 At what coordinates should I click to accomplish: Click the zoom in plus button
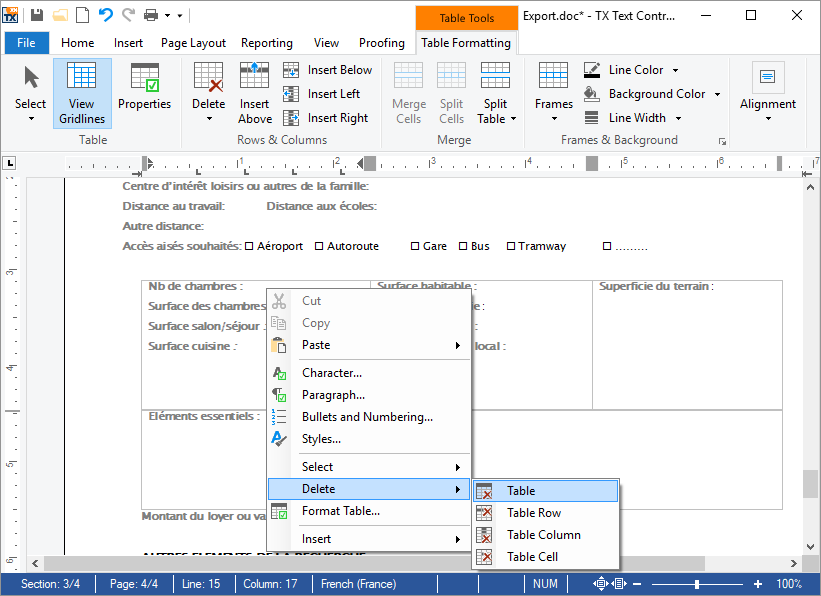pos(758,584)
